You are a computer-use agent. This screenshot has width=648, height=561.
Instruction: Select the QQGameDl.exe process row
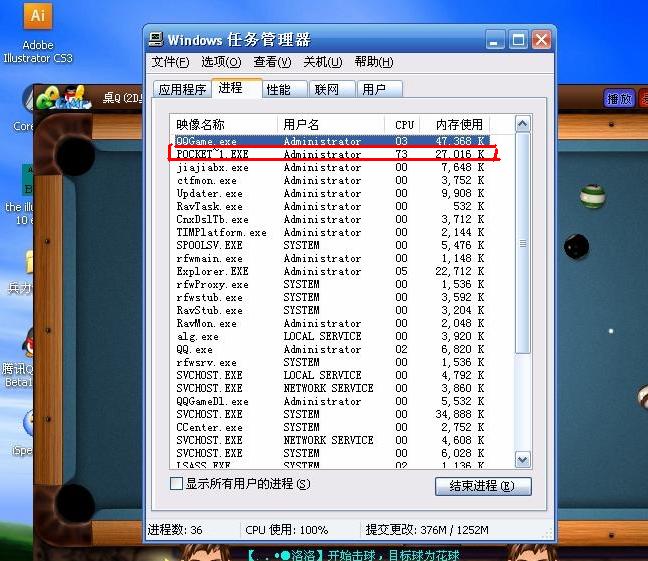[330, 401]
